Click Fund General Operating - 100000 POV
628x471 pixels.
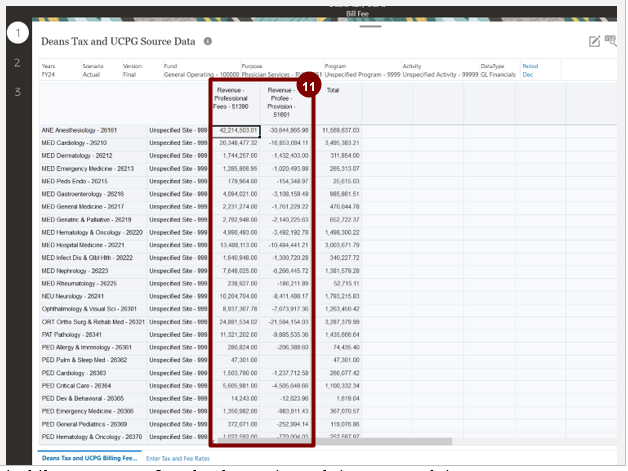pyautogui.click(x=201, y=75)
